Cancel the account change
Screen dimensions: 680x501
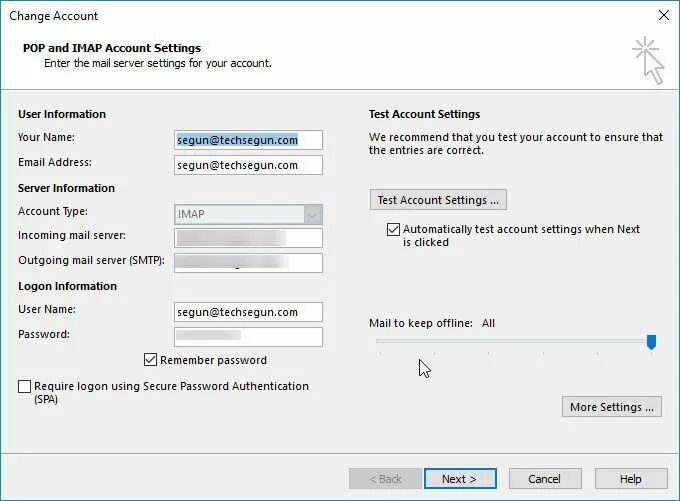coord(545,479)
